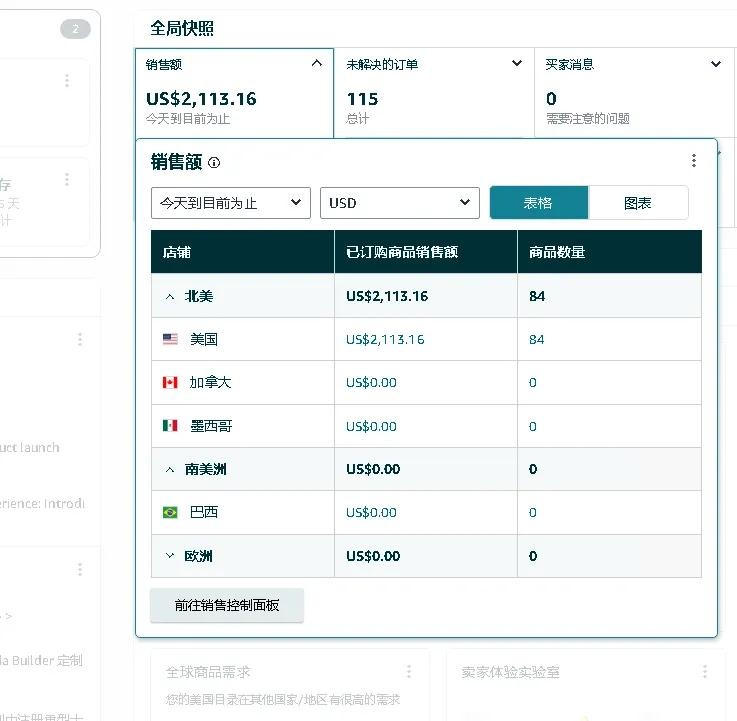Open the 销售额 panel three-dot menu
Screen dimensions: 737x721
pyautogui.click(x=694, y=161)
